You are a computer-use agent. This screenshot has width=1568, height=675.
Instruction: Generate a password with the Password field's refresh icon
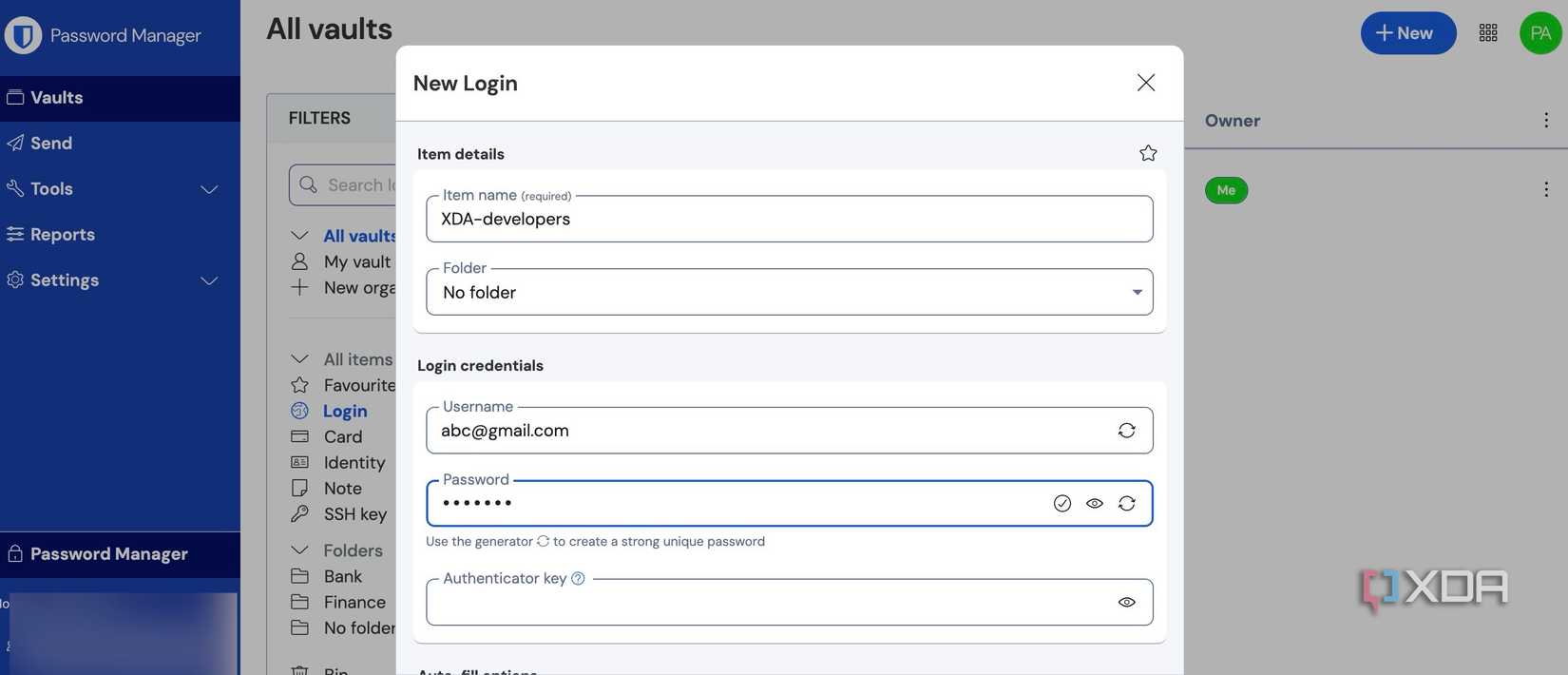click(1126, 504)
